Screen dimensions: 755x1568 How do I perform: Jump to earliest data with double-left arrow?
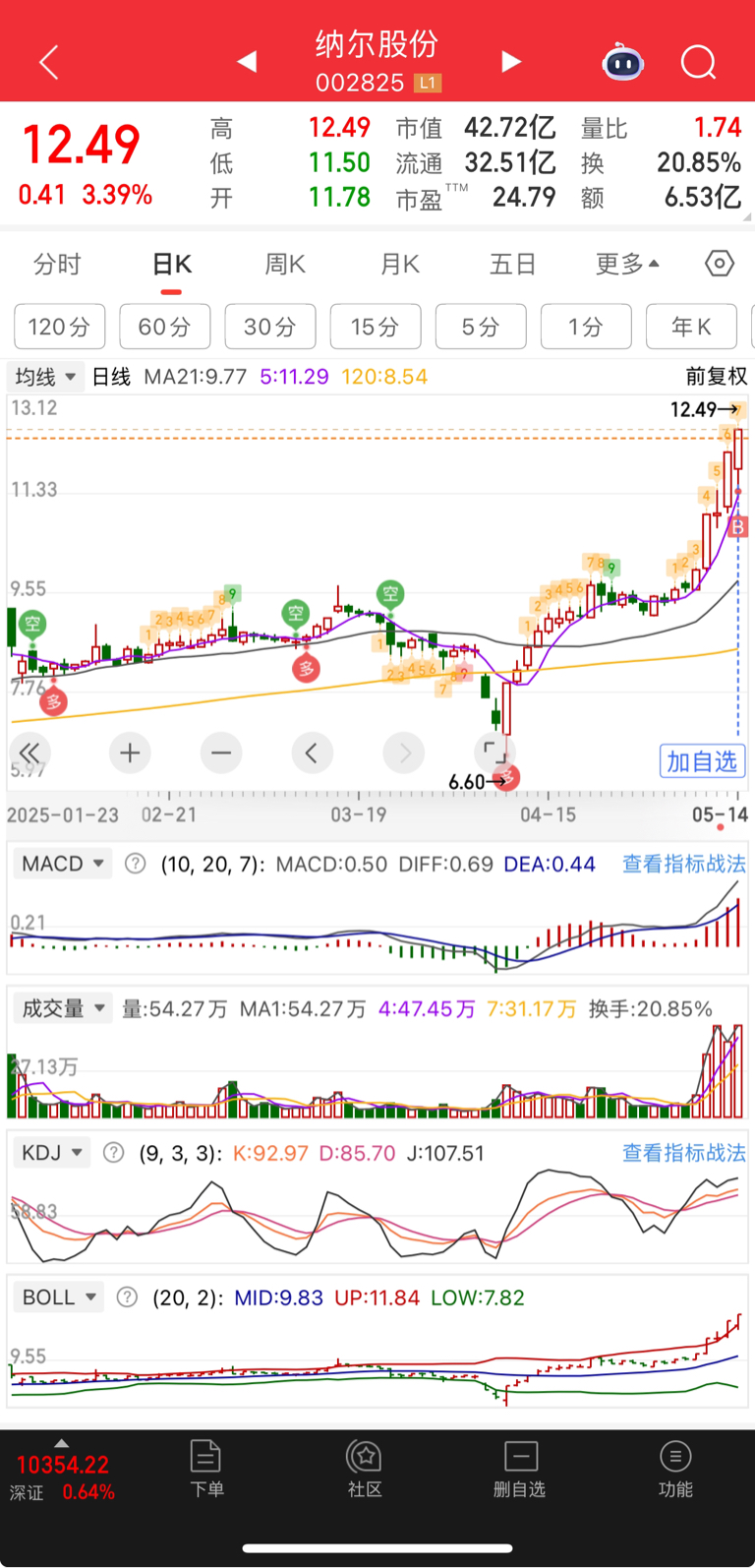(29, 754)
